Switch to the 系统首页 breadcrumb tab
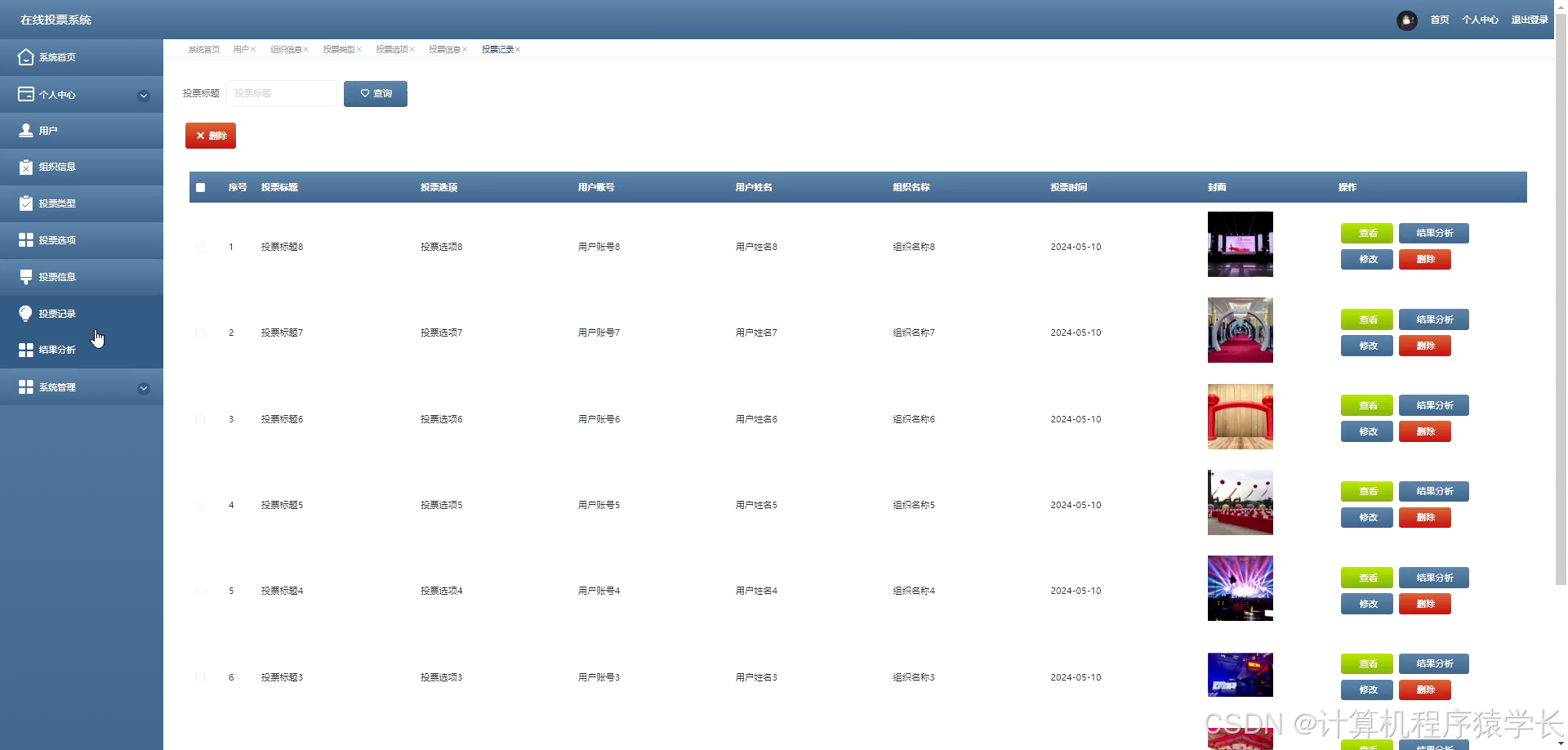This screenshot has height=750, width=1568. 204,50
